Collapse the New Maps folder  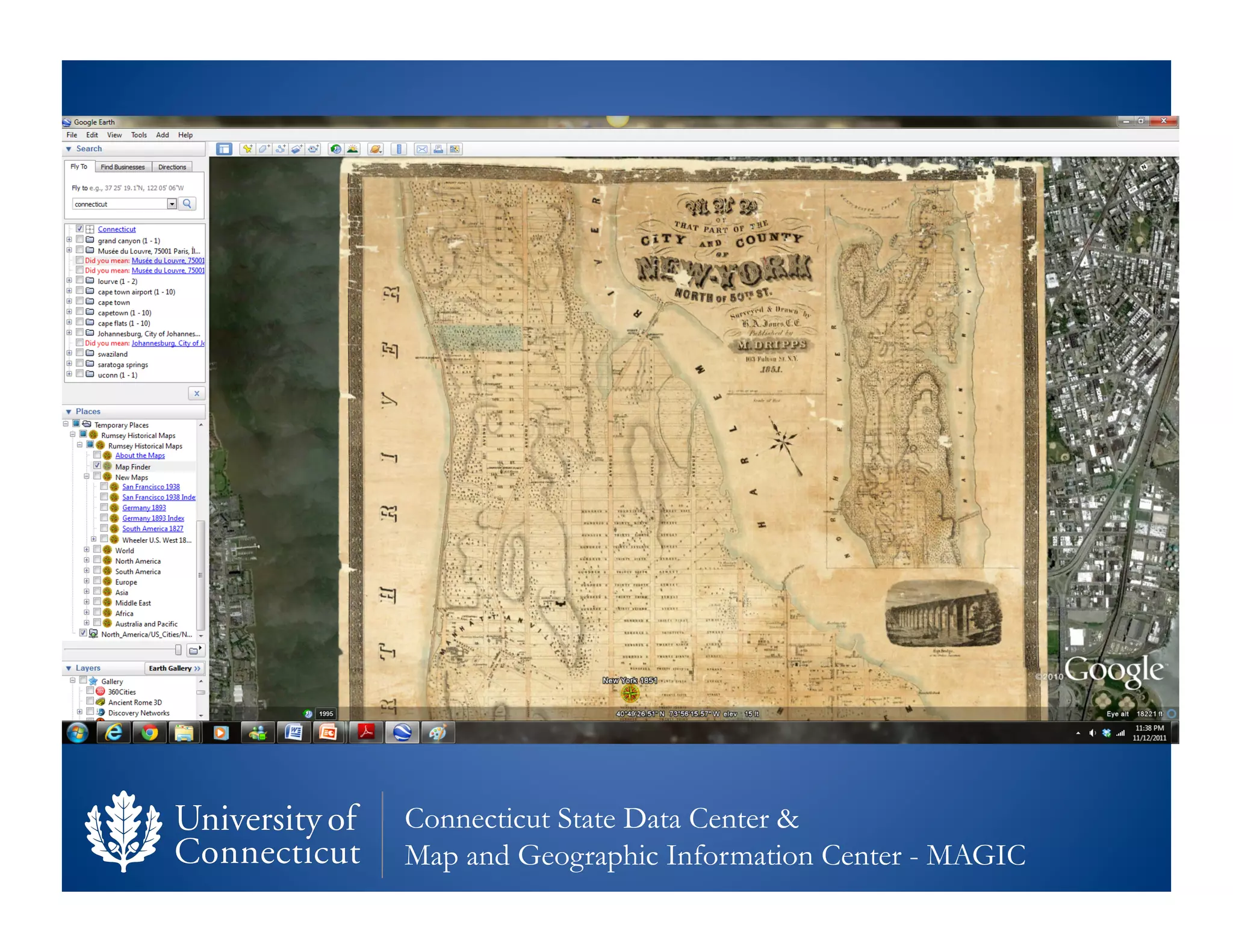[87, 476]
